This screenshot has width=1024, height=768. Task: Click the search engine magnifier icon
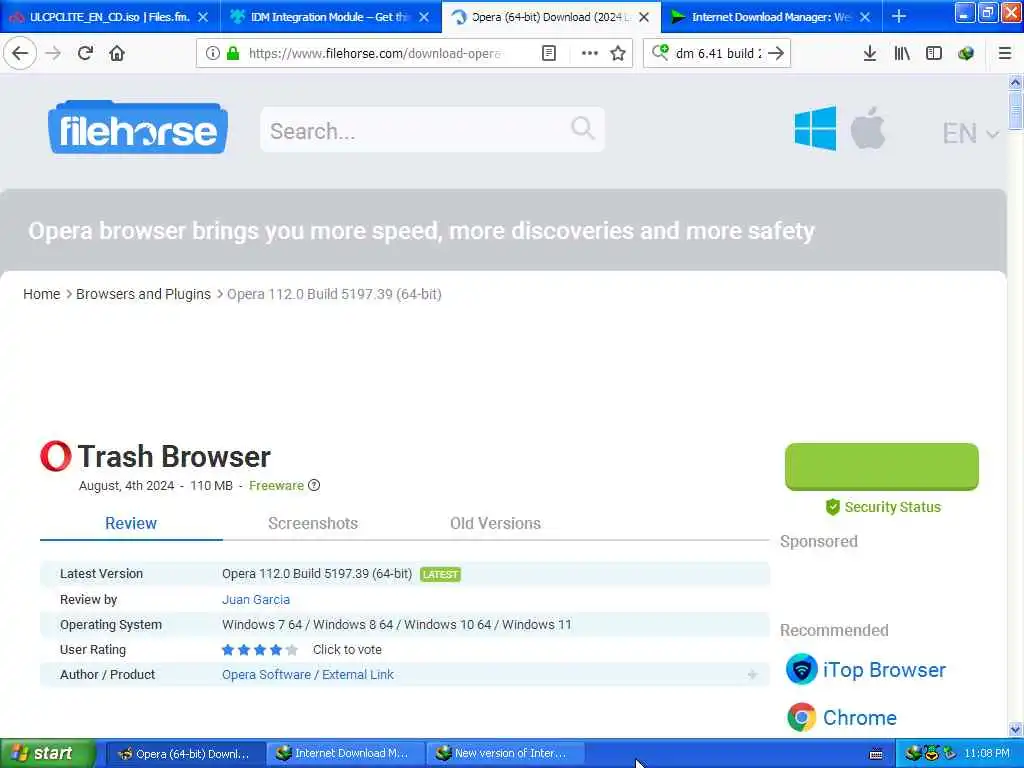[x=660, y=52]
